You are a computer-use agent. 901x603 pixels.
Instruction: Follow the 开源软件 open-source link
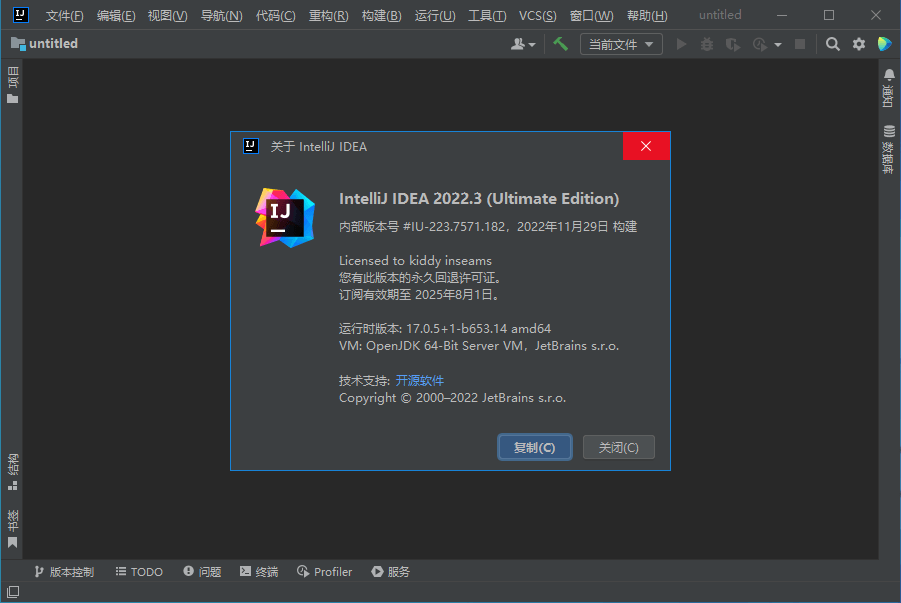(419, 380)
